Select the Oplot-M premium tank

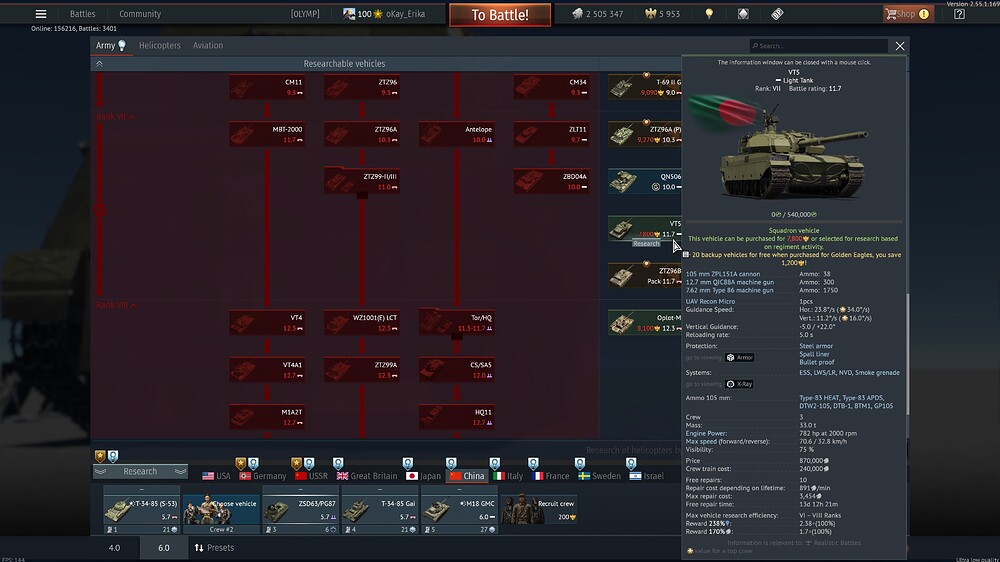(x=645, y=323)
